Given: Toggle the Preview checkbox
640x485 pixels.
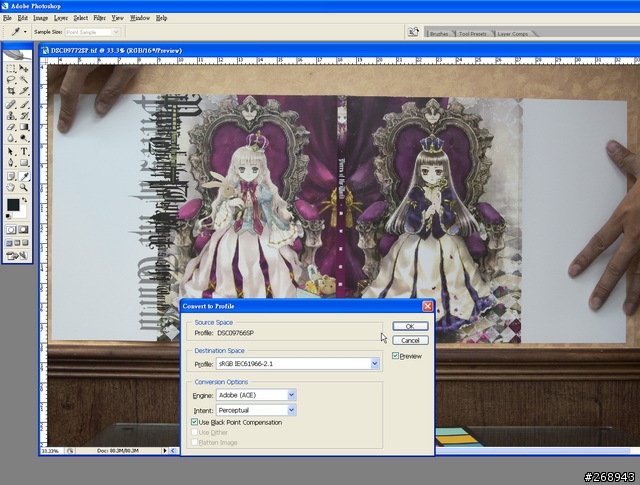Looking at the screenshot, I should coord(395,356).
